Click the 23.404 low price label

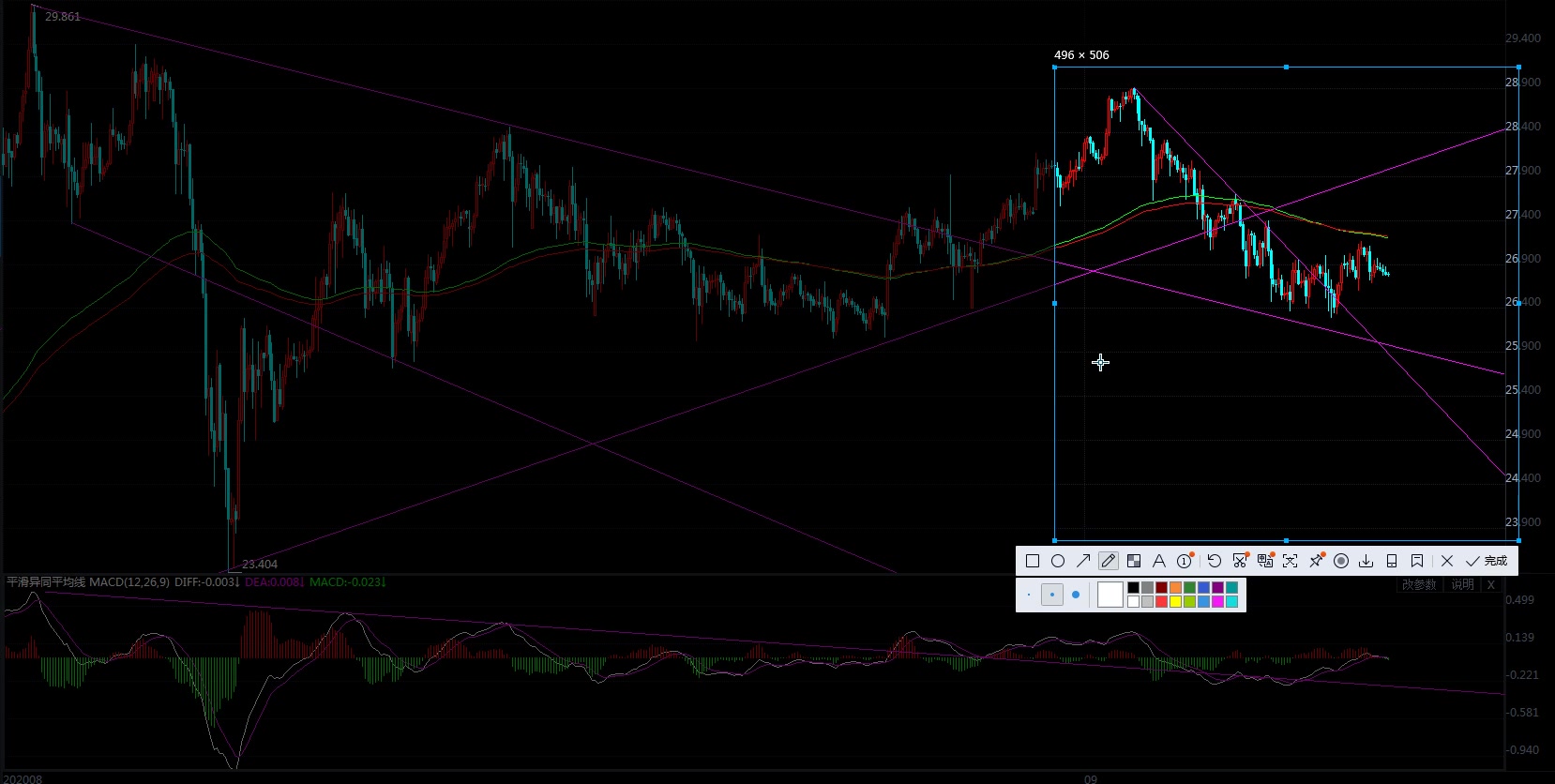click(x=260, y=565)
